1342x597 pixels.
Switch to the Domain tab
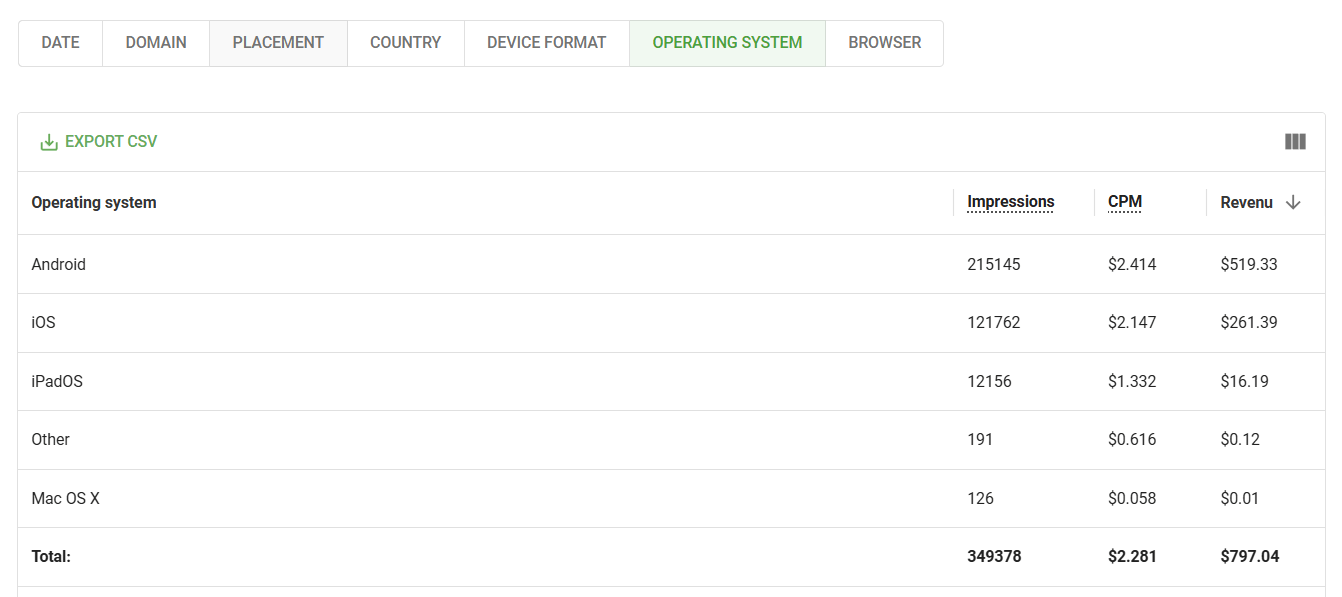click(156, 43)
